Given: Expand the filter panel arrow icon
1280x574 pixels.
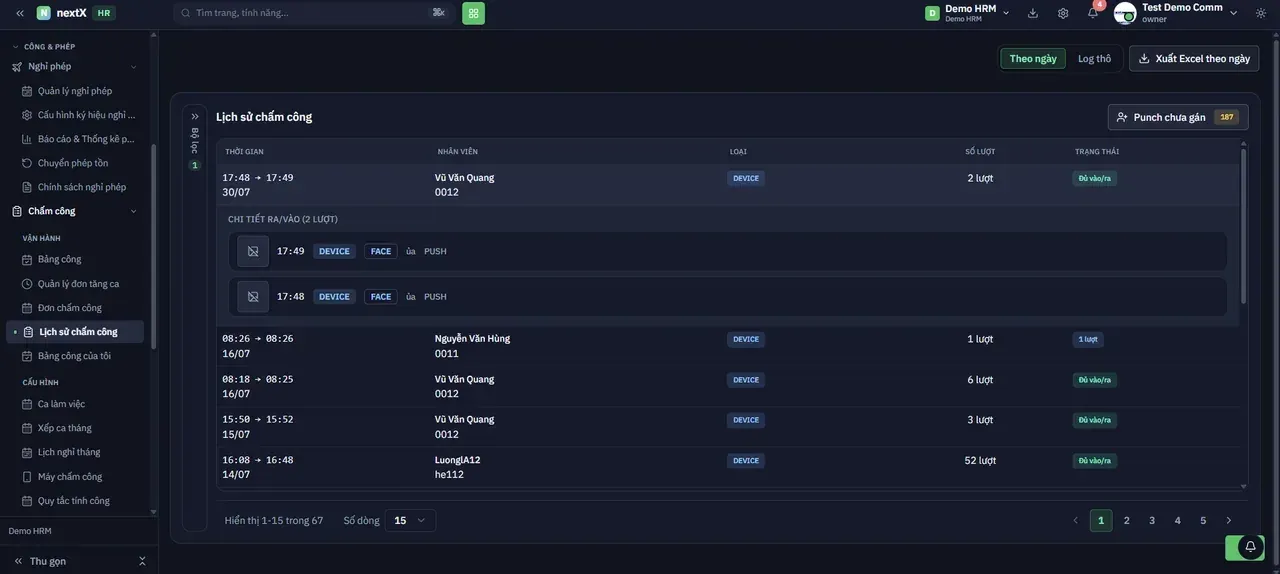Looking at the screenshot, I should (195, 117).
